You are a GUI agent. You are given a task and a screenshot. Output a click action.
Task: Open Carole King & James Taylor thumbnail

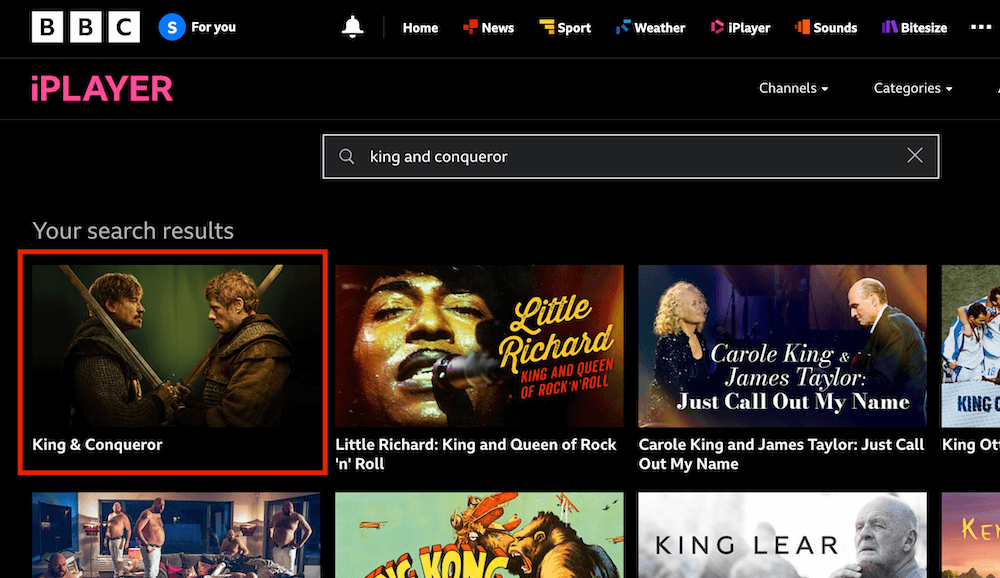click(783, 346)
